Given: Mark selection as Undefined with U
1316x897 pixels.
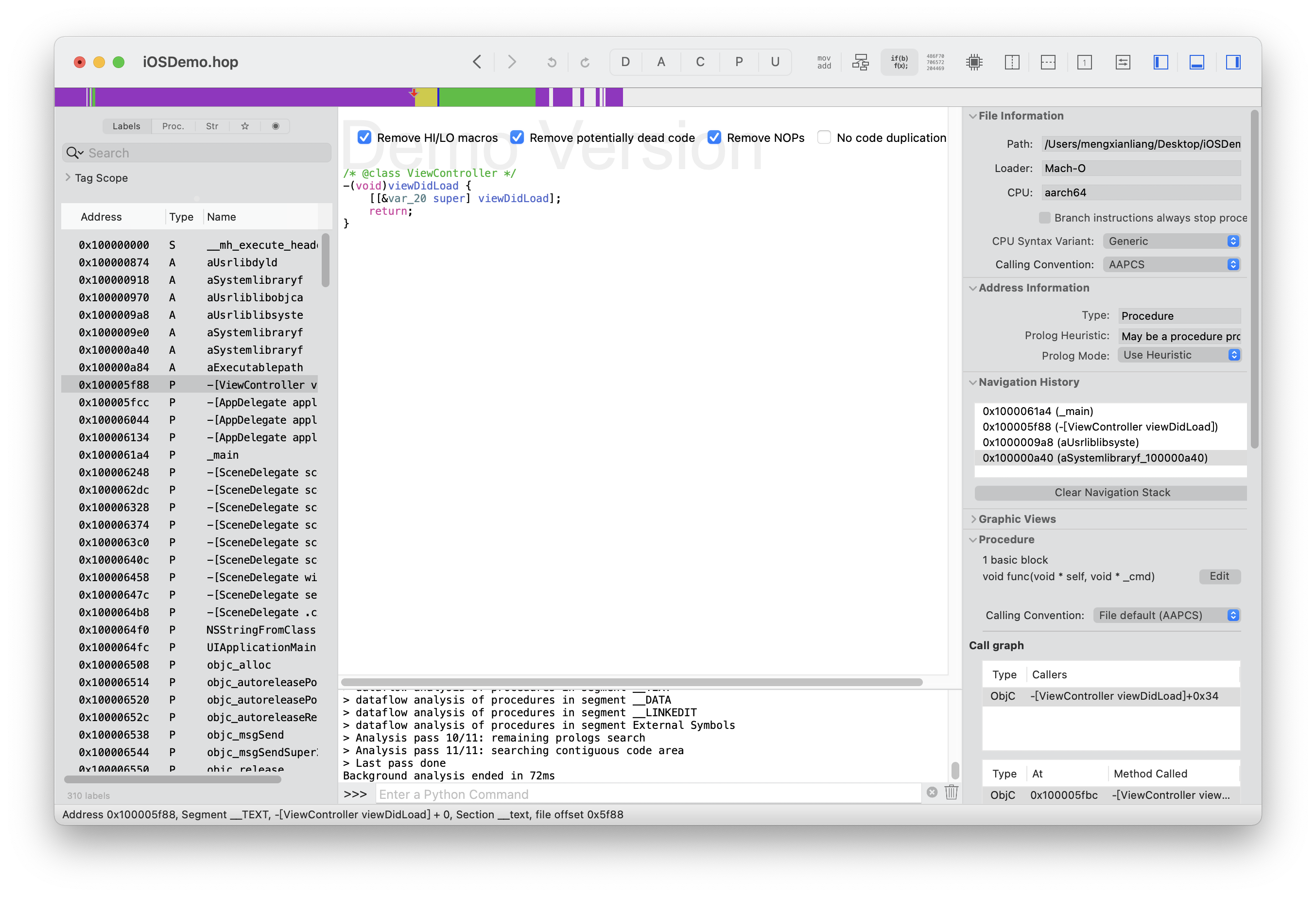Looking at the screenshot, I should [x=775, y=62].
